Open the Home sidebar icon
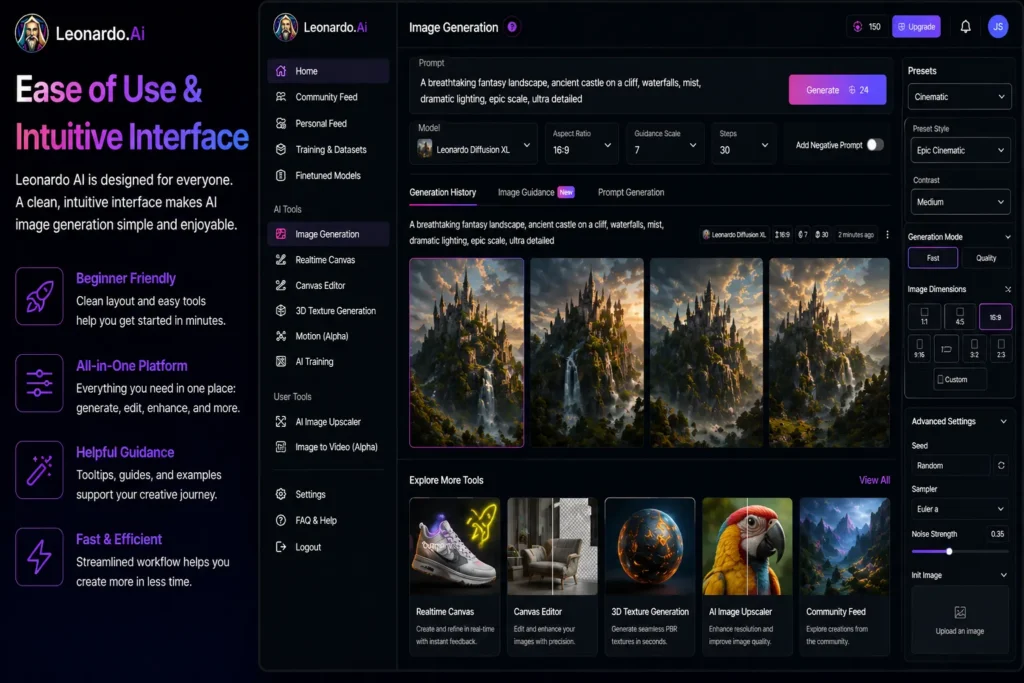Viewport: 1024px width, 683px height. coord(281,71)
